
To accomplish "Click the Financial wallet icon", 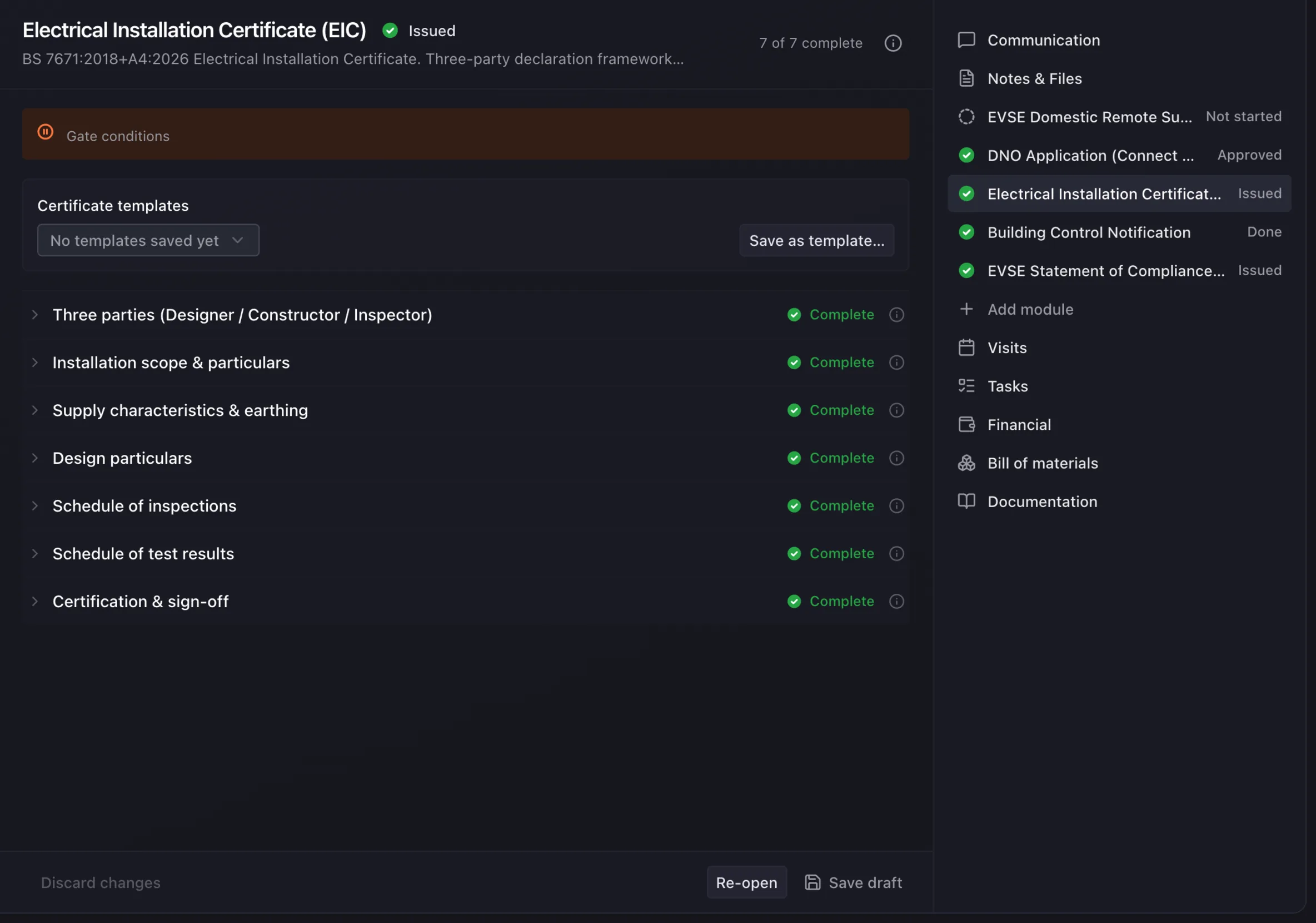I will pyautogui.click(x=966, y=424).
